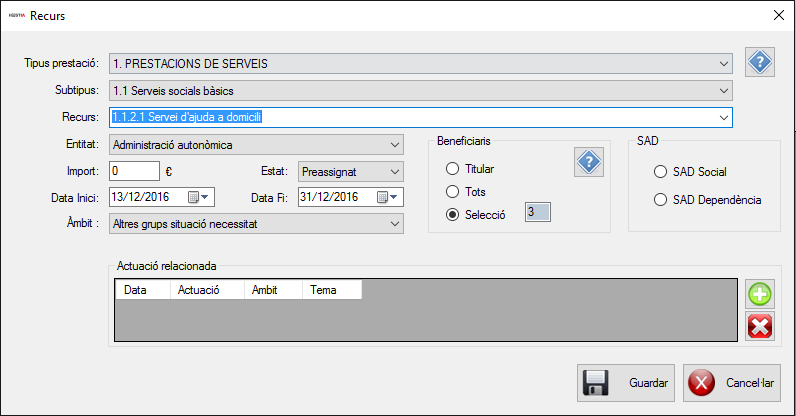Select the Titular beneficiary option
This screenshot has width=796, height=416.
click(453, 169)
